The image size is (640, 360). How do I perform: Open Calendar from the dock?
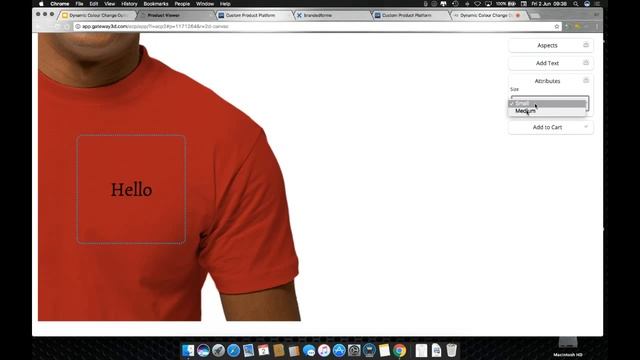click(263, 350)
